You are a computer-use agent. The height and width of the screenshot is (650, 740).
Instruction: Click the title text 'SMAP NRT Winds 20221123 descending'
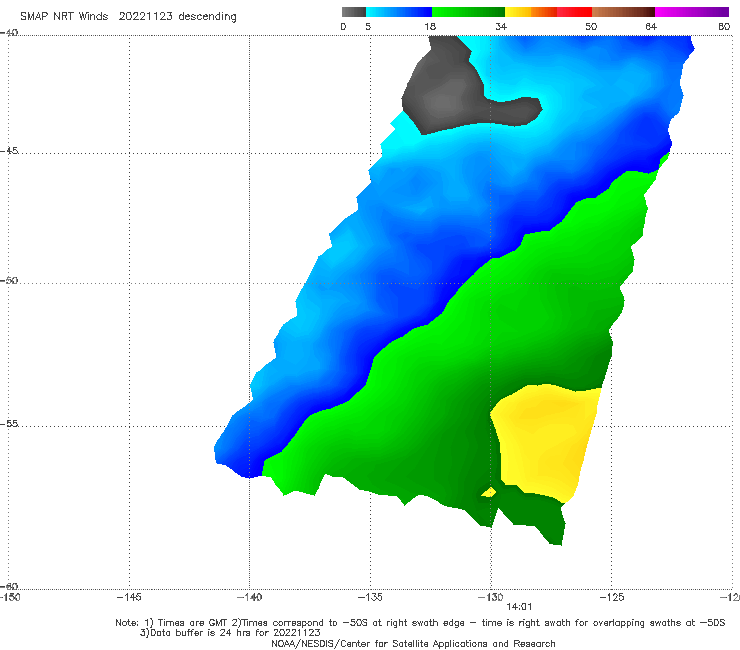coord(128,17)
